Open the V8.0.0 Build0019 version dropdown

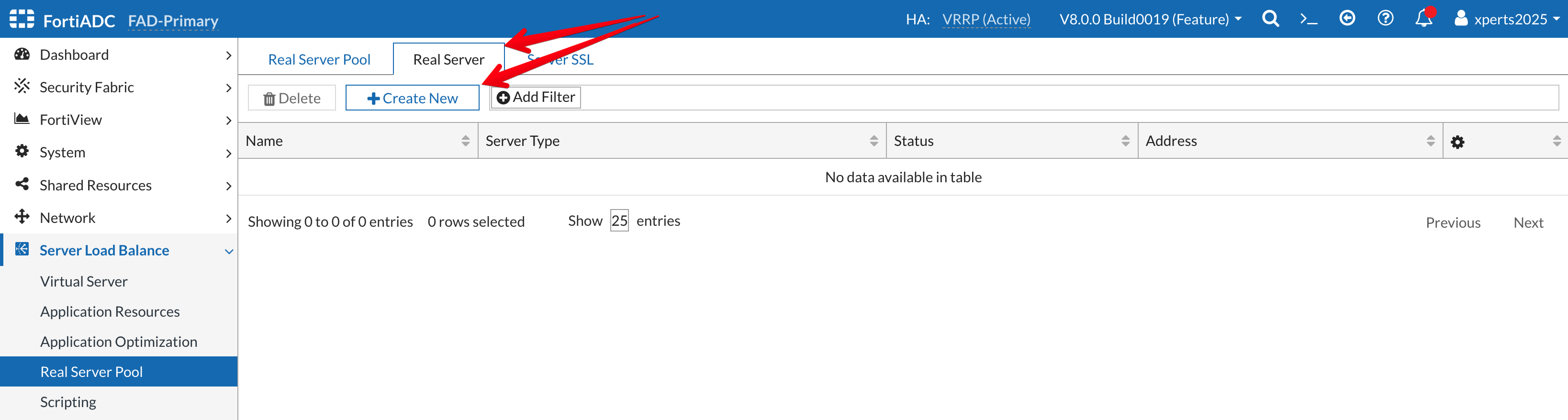point(1150,19)
